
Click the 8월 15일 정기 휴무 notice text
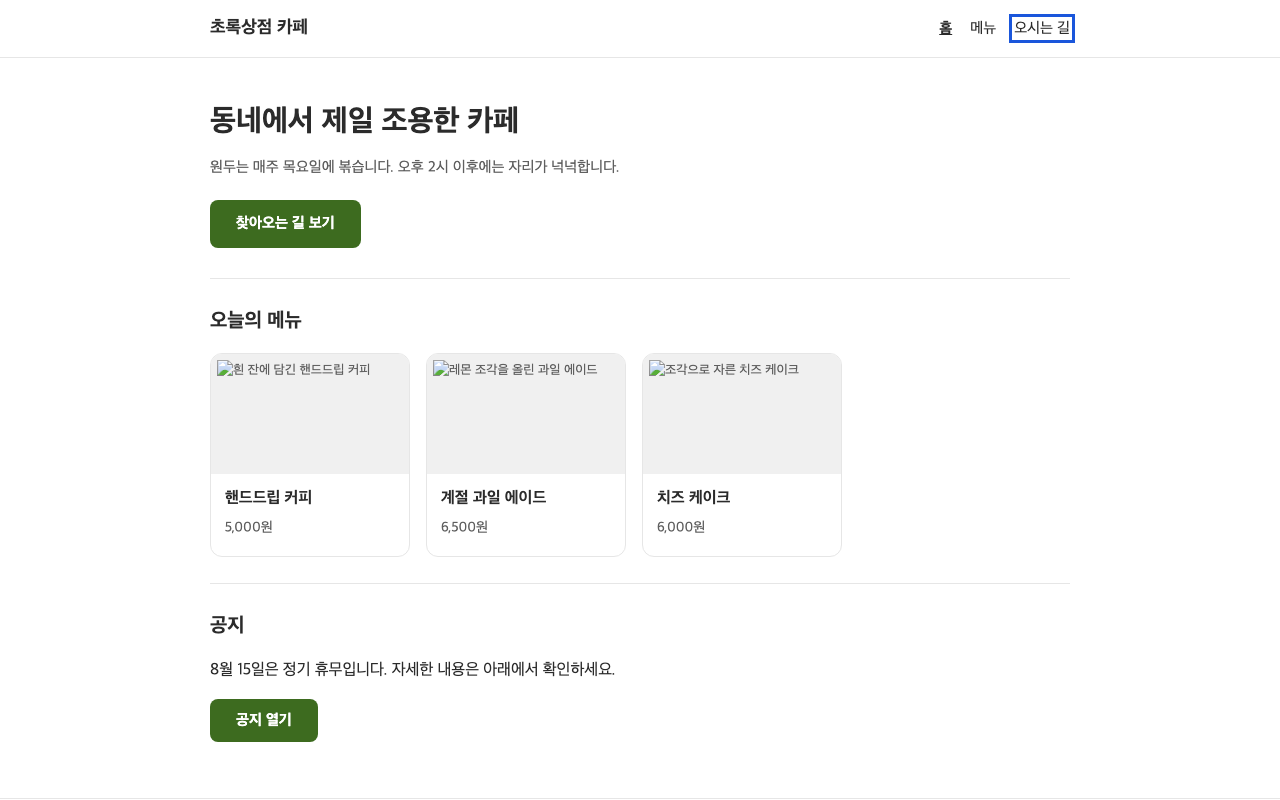pos(412,669)
